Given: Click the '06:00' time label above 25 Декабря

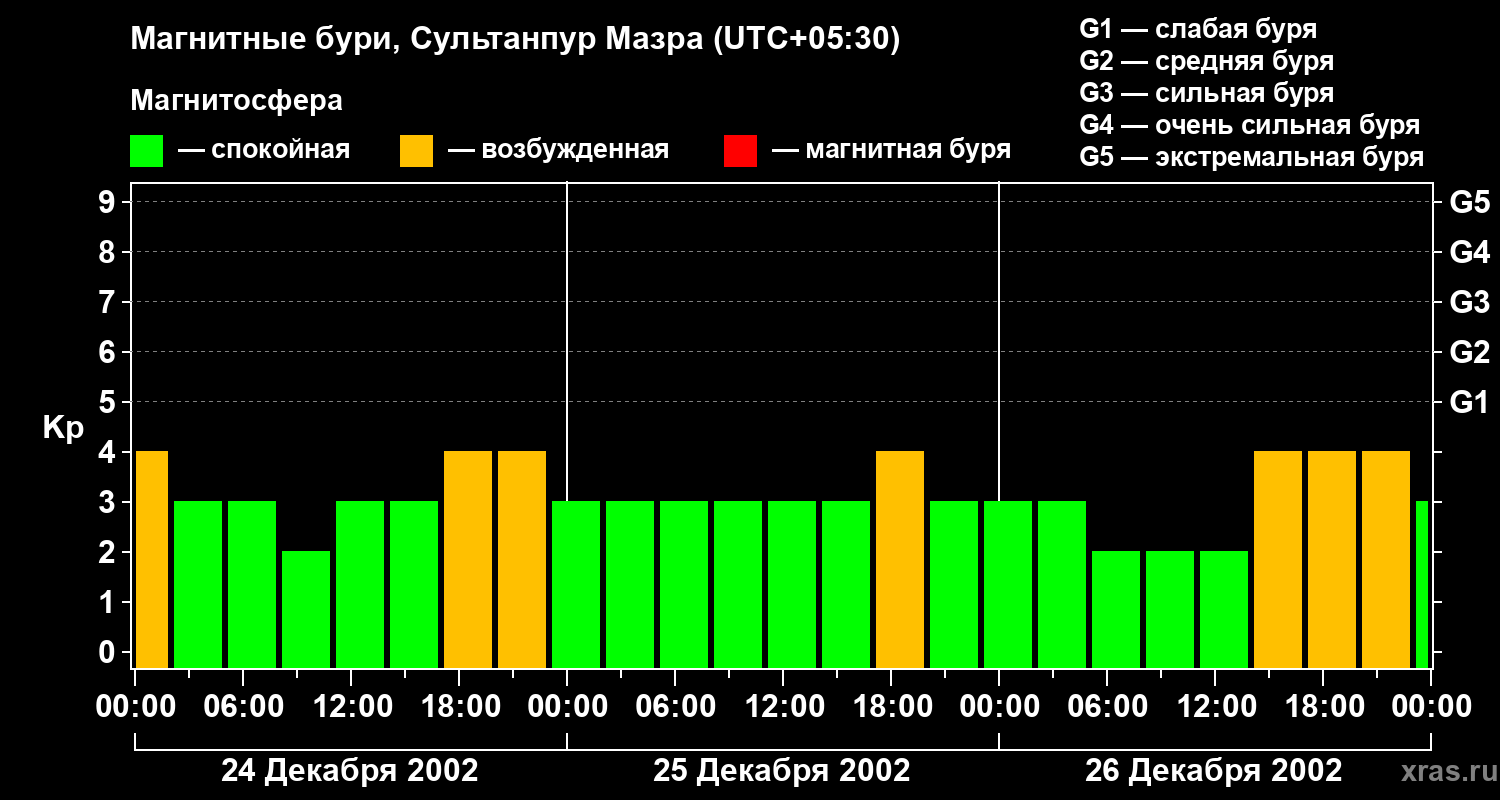Looking at the screenshot, I should tap(674, 707).
